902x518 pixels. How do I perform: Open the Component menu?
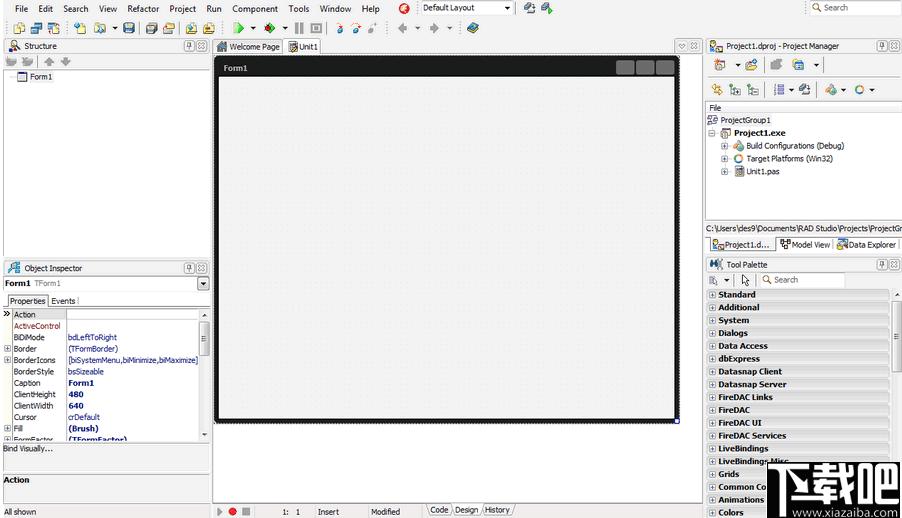(x=255, y=9)
